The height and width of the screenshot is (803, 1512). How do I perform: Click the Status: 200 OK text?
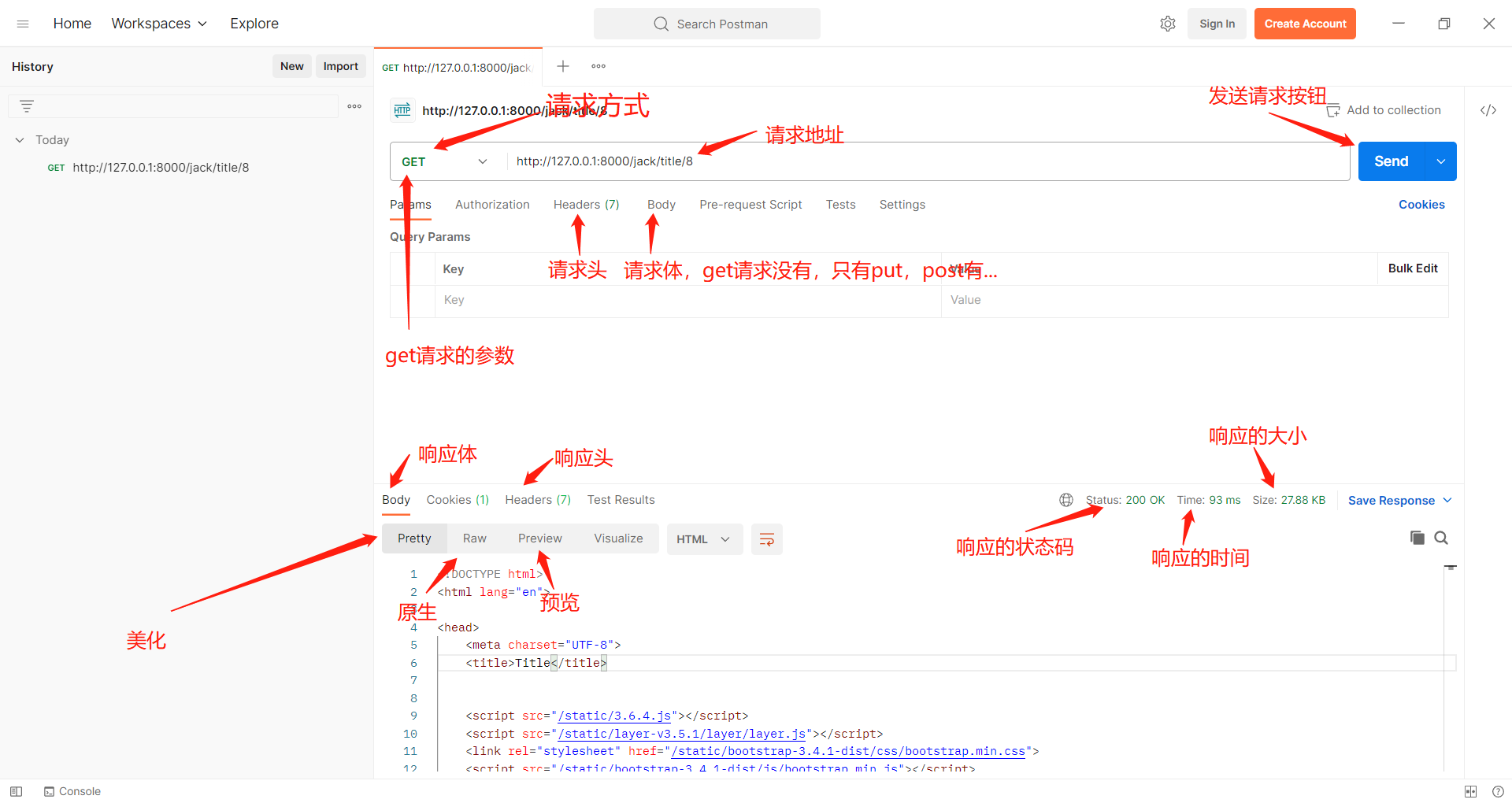coord(1125,500)
